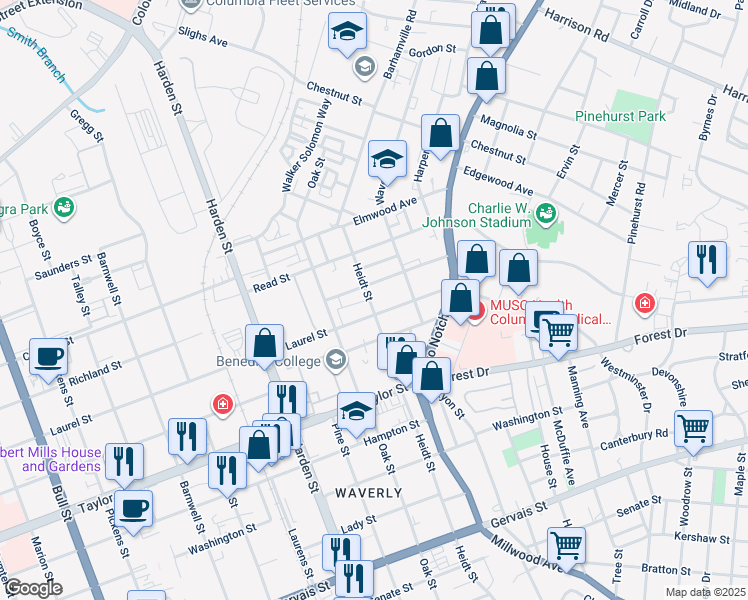
Task: Click the Smith Branch creek label
Action: tap(36, 55)
